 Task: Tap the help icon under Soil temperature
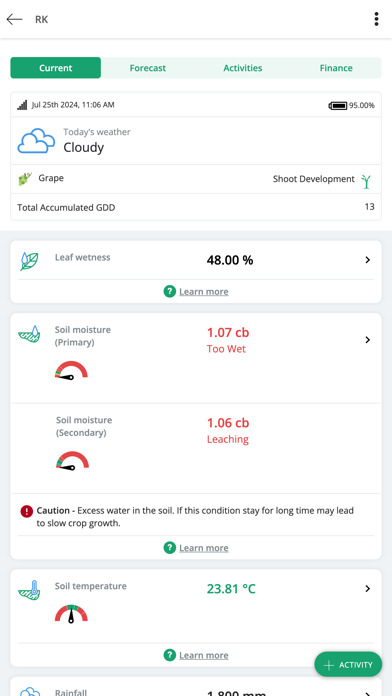pyautogui.click(x=170, y=655)
